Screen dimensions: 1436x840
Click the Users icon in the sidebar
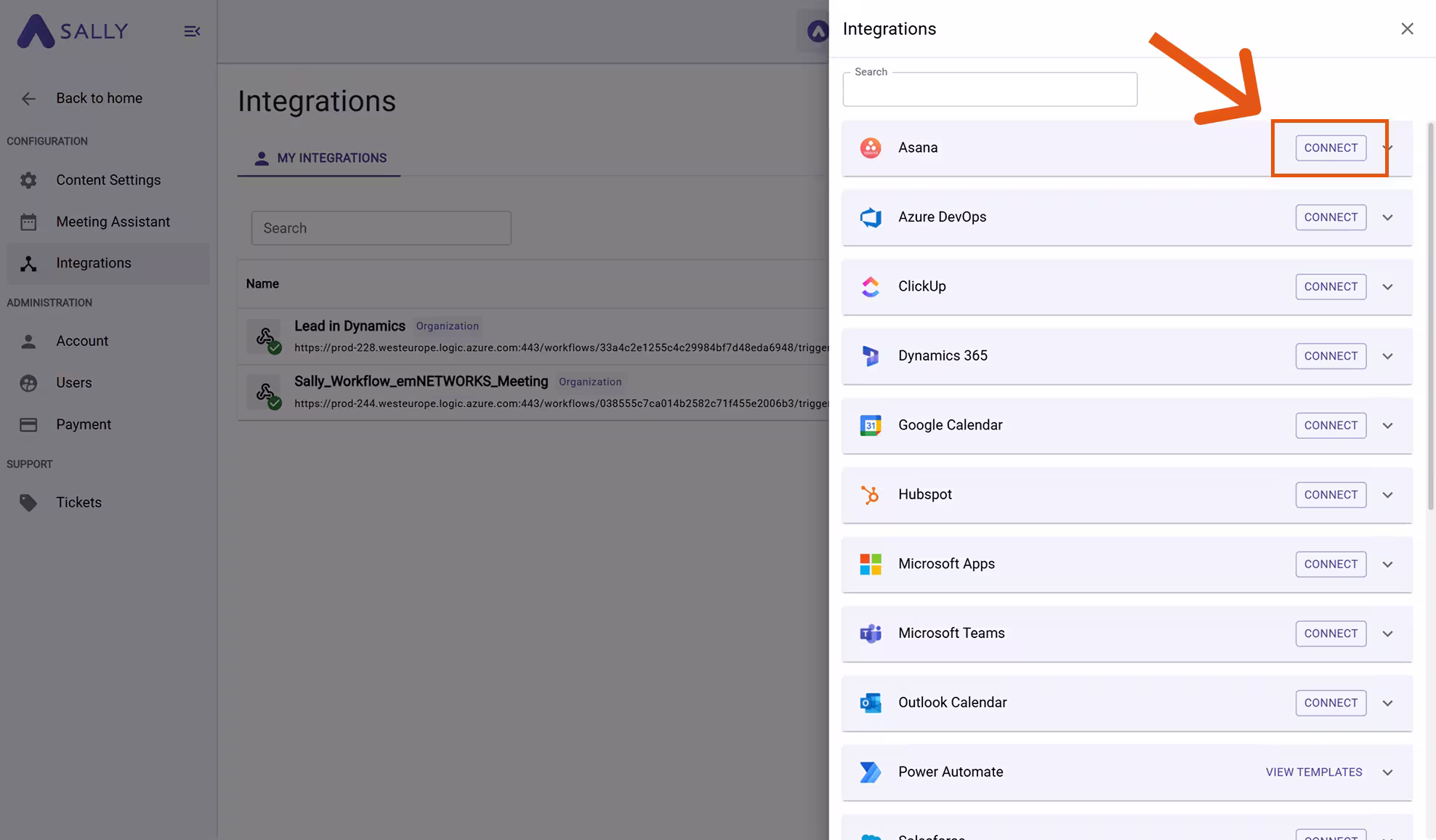point(28,383)
